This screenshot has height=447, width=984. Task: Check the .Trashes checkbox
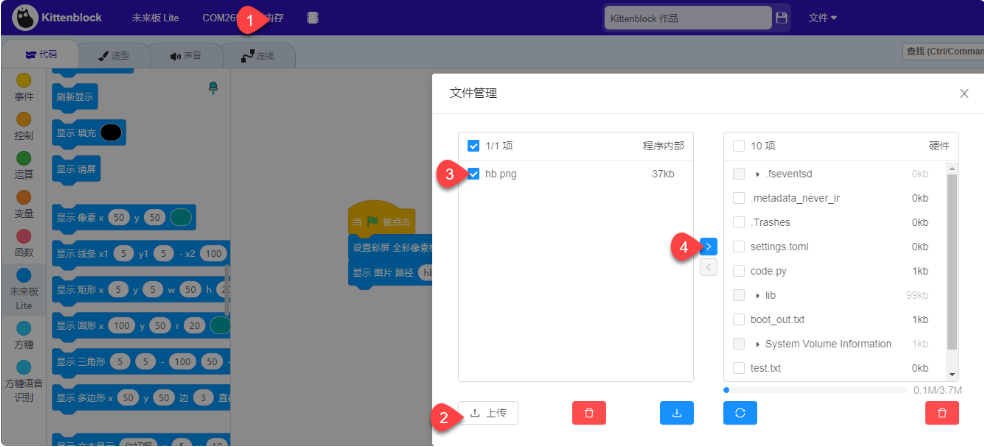click(x=739, y=222)
